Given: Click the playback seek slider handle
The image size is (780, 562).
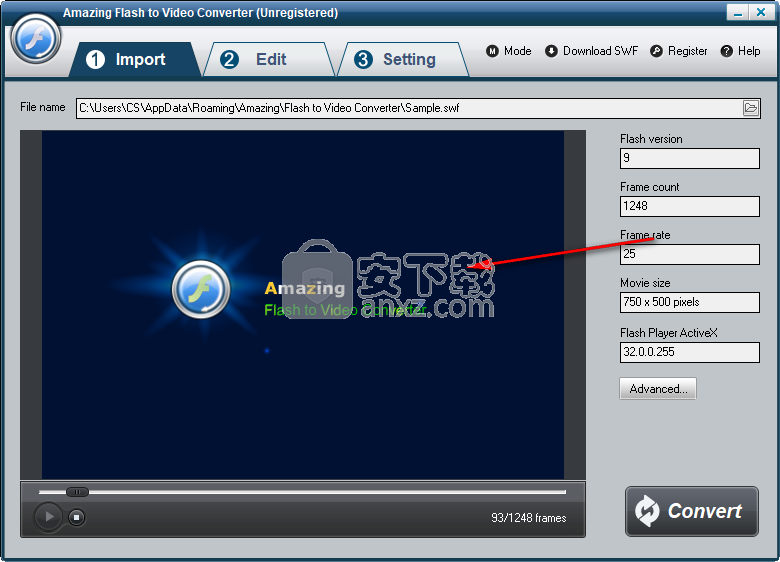Looking at the screenshot, I should 77,492.
